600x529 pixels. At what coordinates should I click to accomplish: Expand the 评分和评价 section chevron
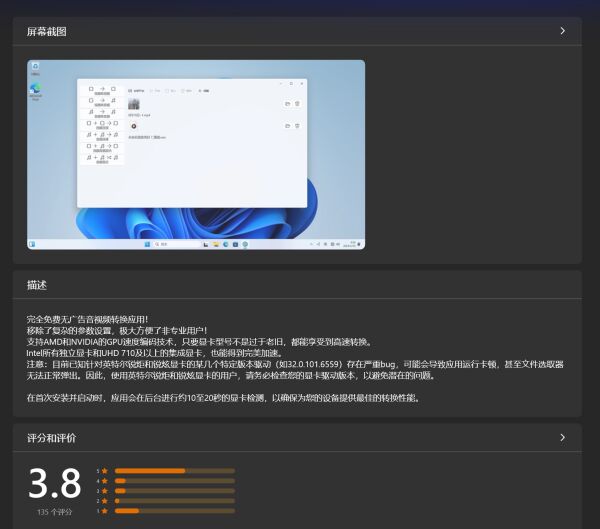562,438
